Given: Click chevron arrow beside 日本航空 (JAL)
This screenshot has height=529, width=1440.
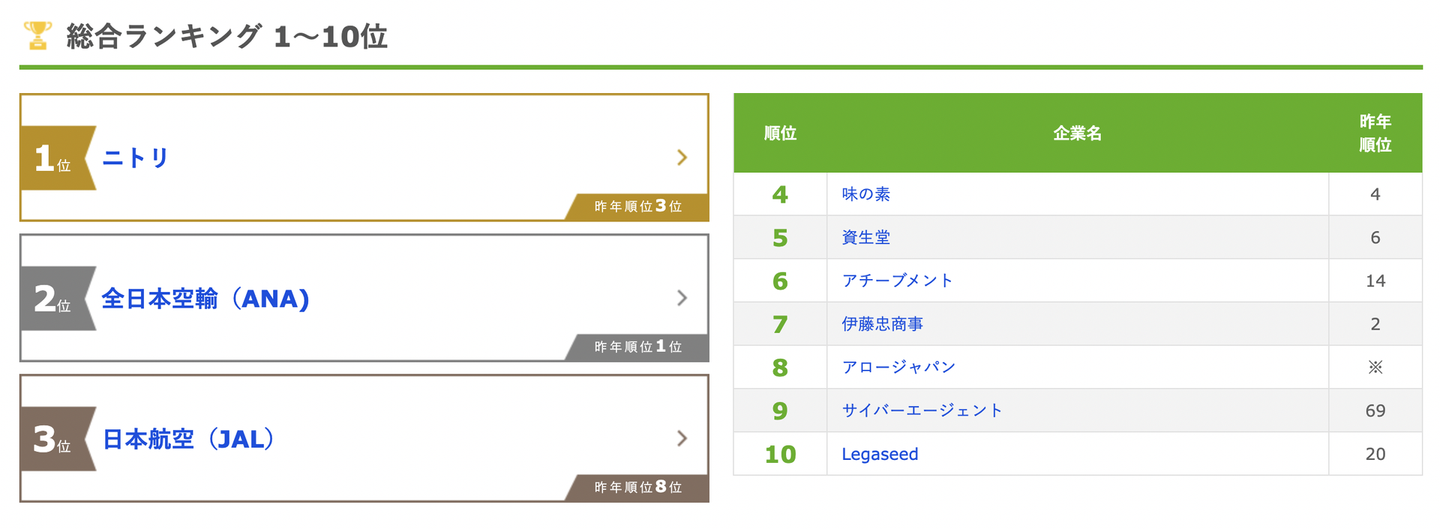Looking at the screenshot, I should click(682, 438).
